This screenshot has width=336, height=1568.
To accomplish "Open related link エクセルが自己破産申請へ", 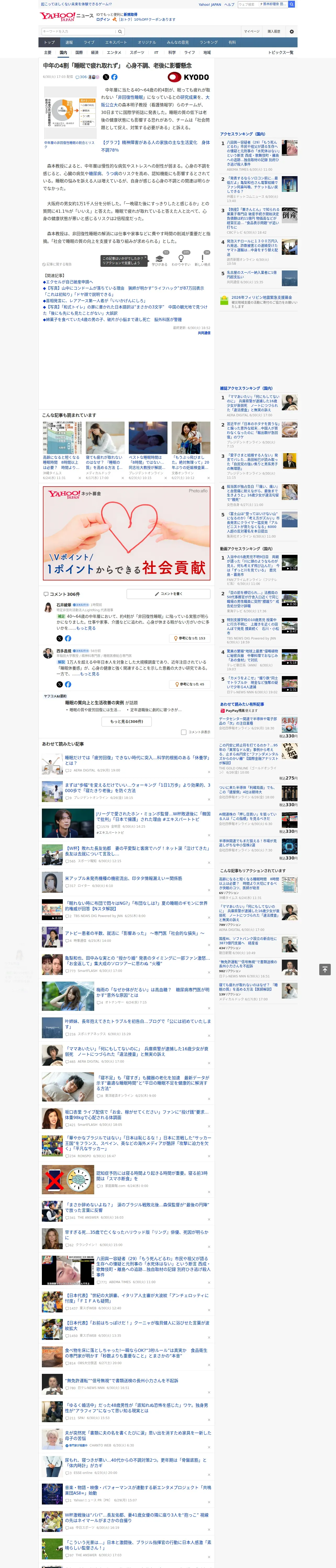I will [69, 282].
